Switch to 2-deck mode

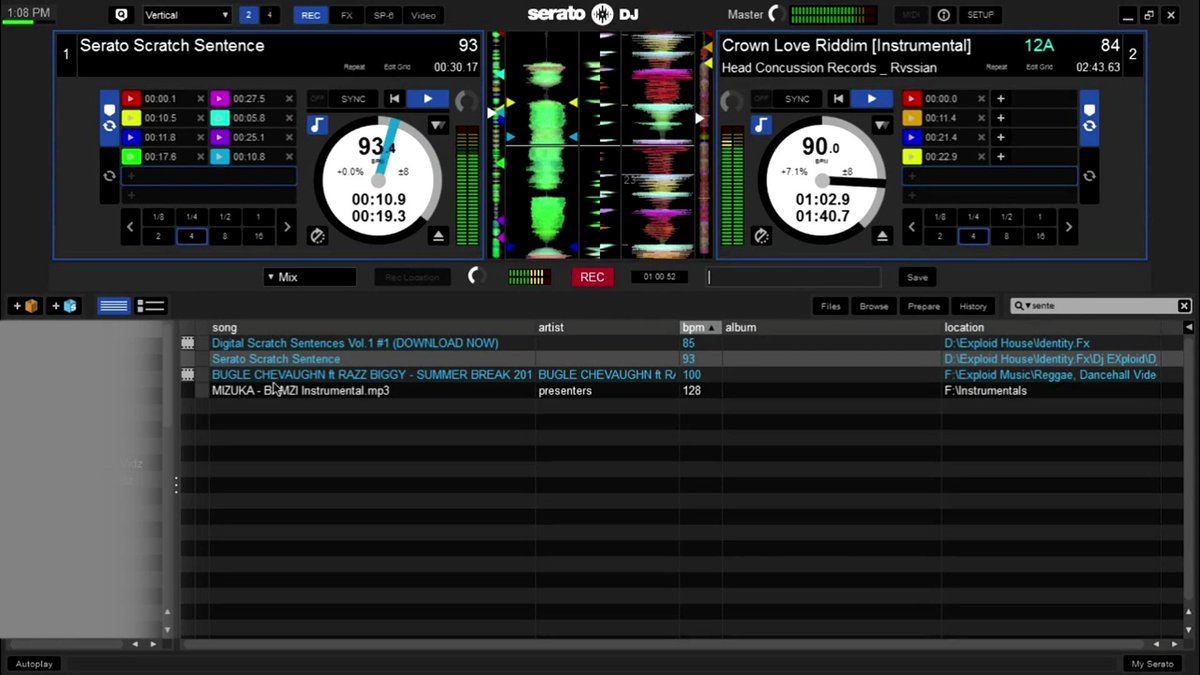coord(248,15)
